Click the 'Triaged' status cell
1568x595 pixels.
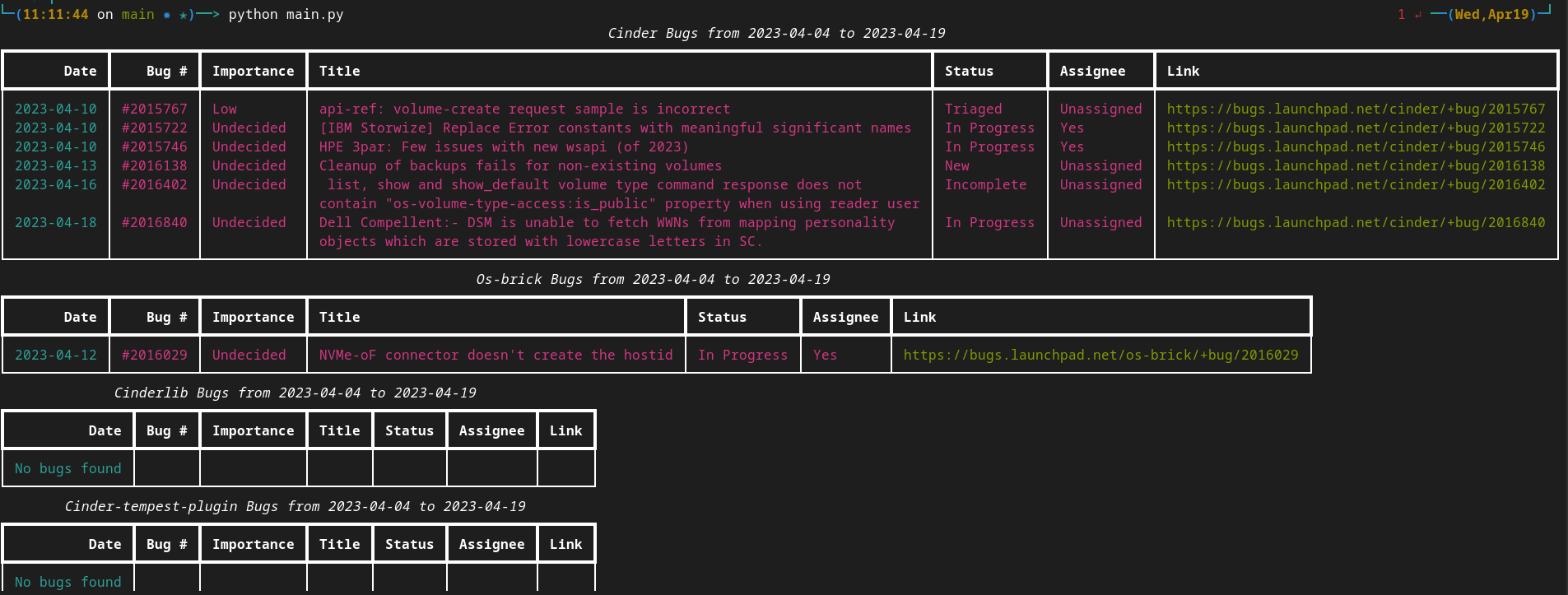coord(973,109)
